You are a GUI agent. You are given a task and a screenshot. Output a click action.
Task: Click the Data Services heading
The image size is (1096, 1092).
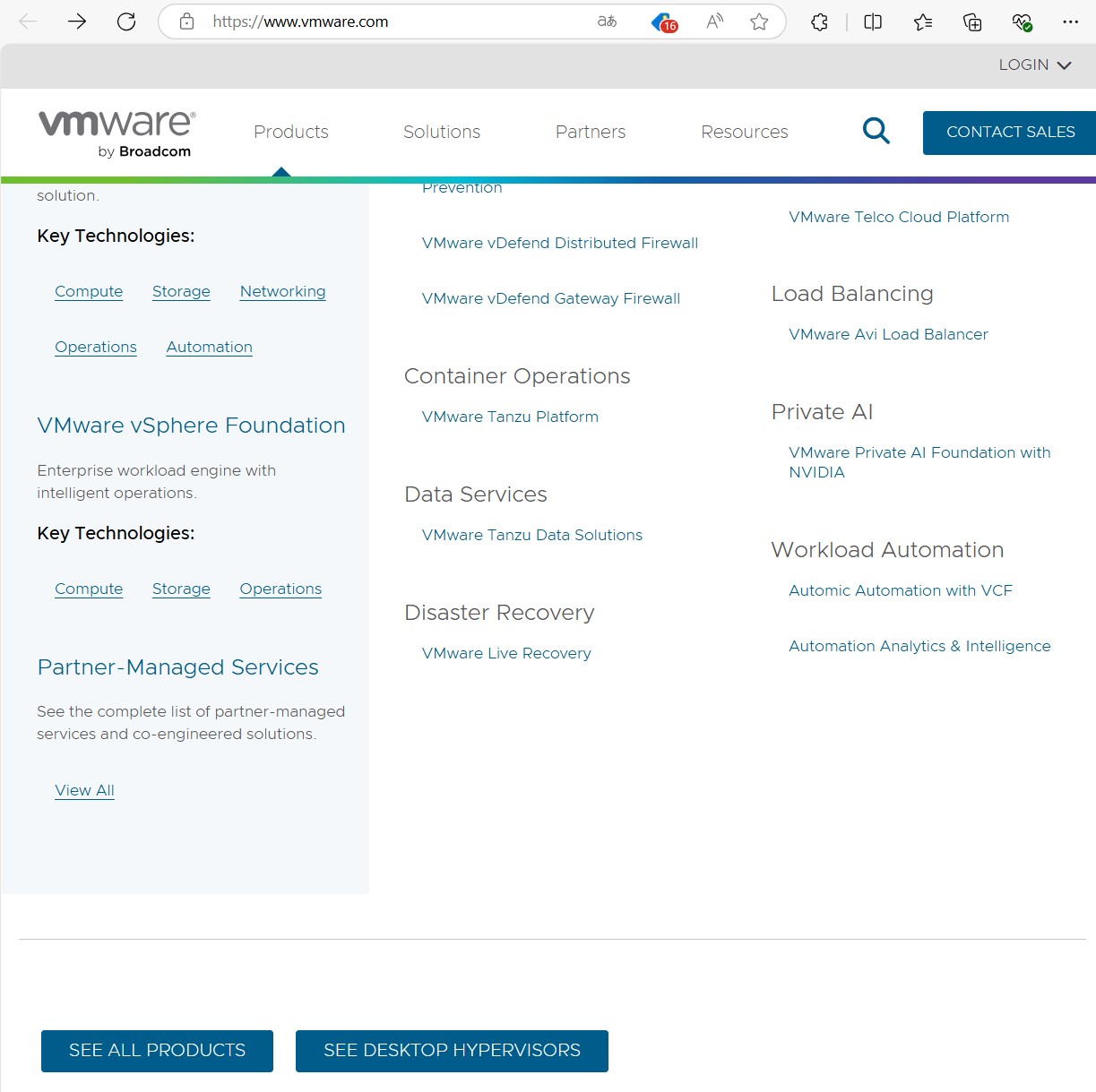476,494
